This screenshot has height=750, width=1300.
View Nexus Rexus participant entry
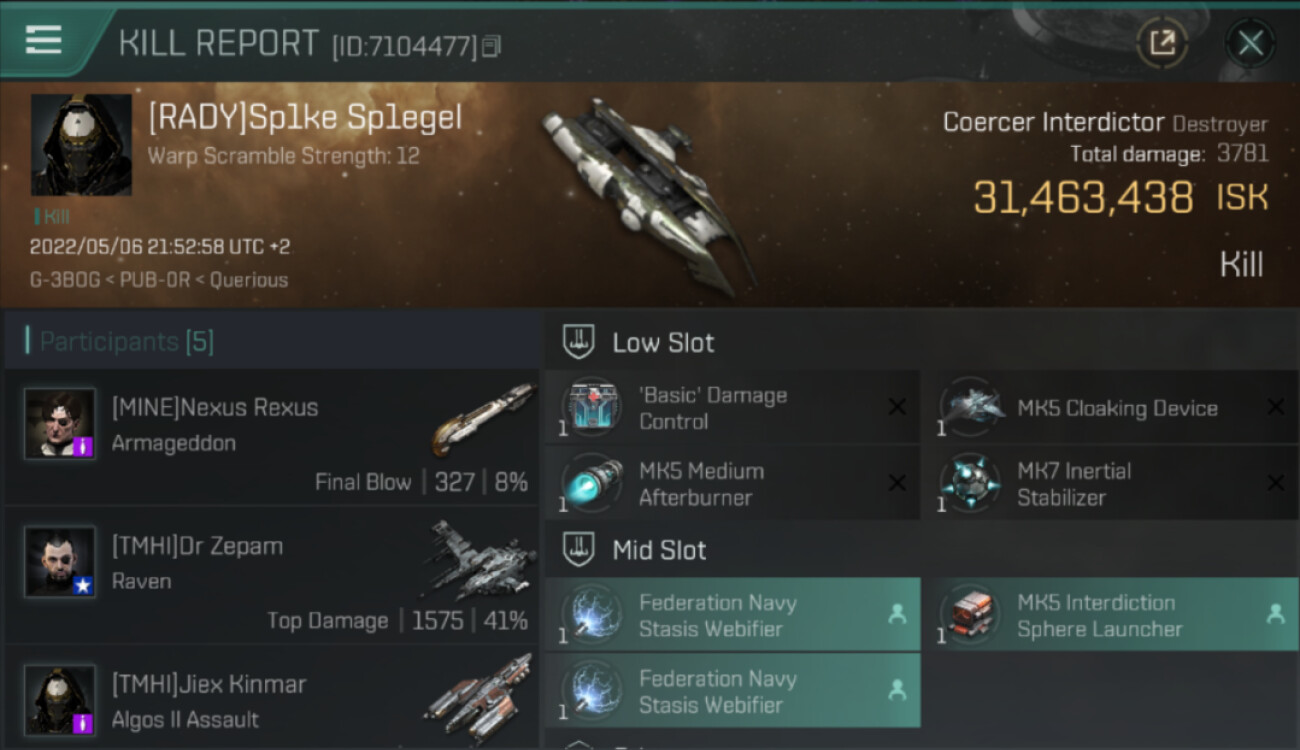point(272,437)
